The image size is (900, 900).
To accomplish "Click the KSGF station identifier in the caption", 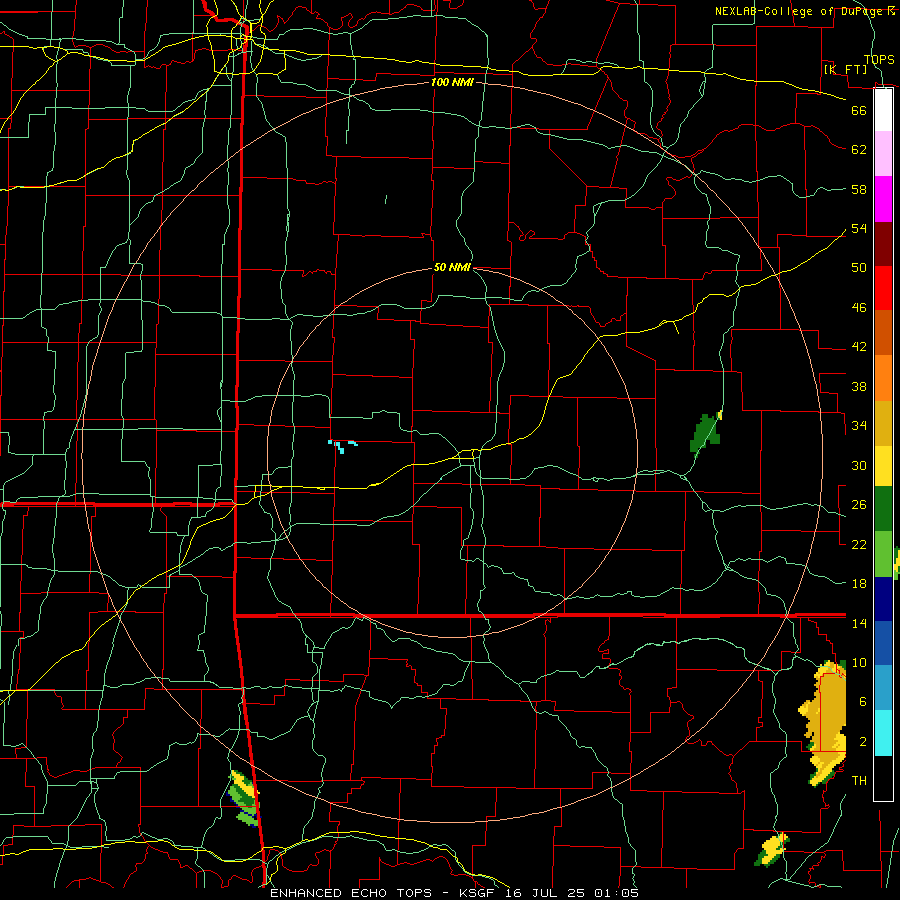I will tap(479, 893).
